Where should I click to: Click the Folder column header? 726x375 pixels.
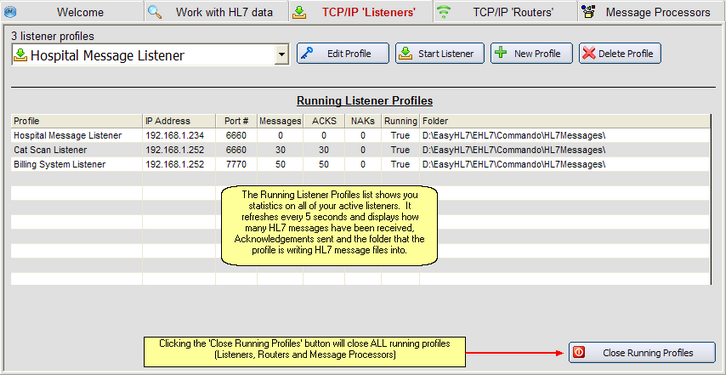(565, 121)
